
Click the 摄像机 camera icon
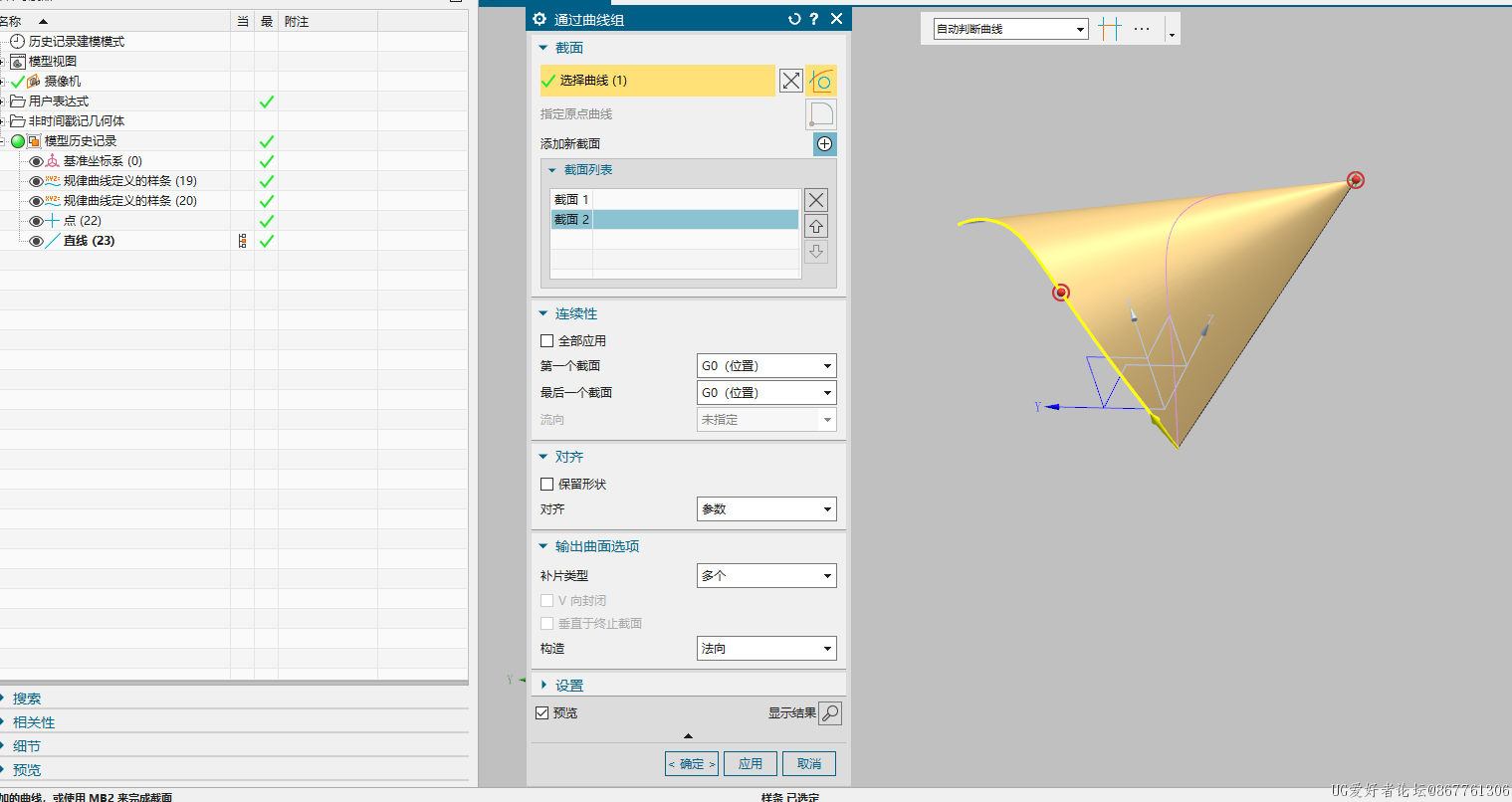(34, 82)
